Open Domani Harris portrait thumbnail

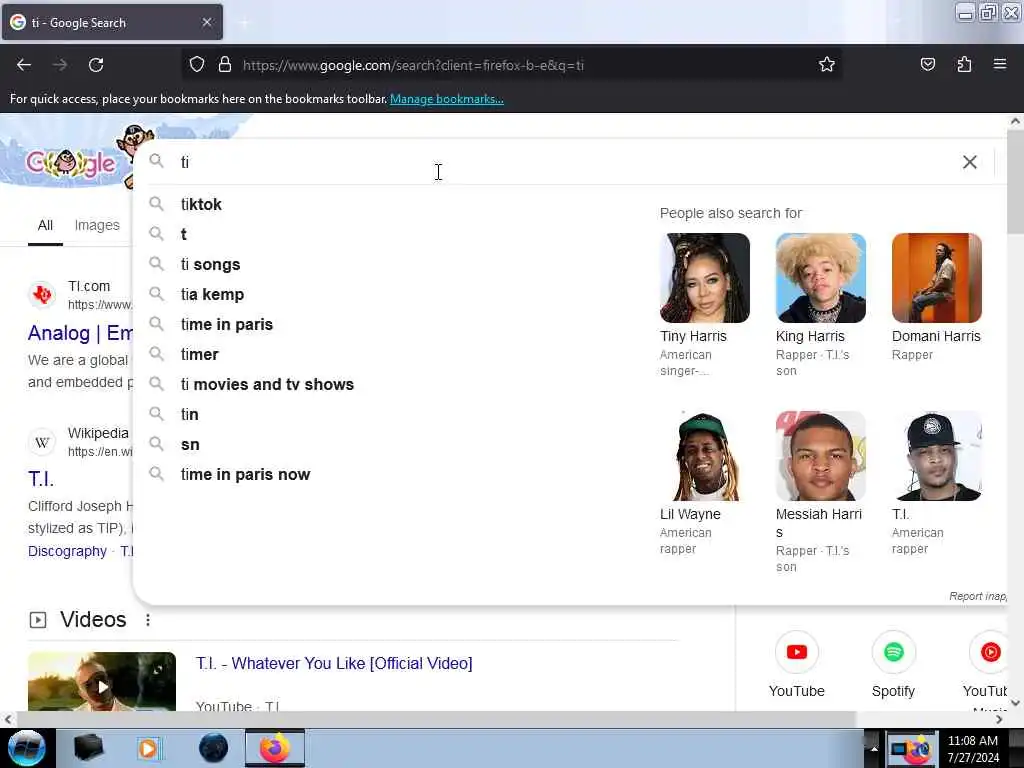point(936,278)
